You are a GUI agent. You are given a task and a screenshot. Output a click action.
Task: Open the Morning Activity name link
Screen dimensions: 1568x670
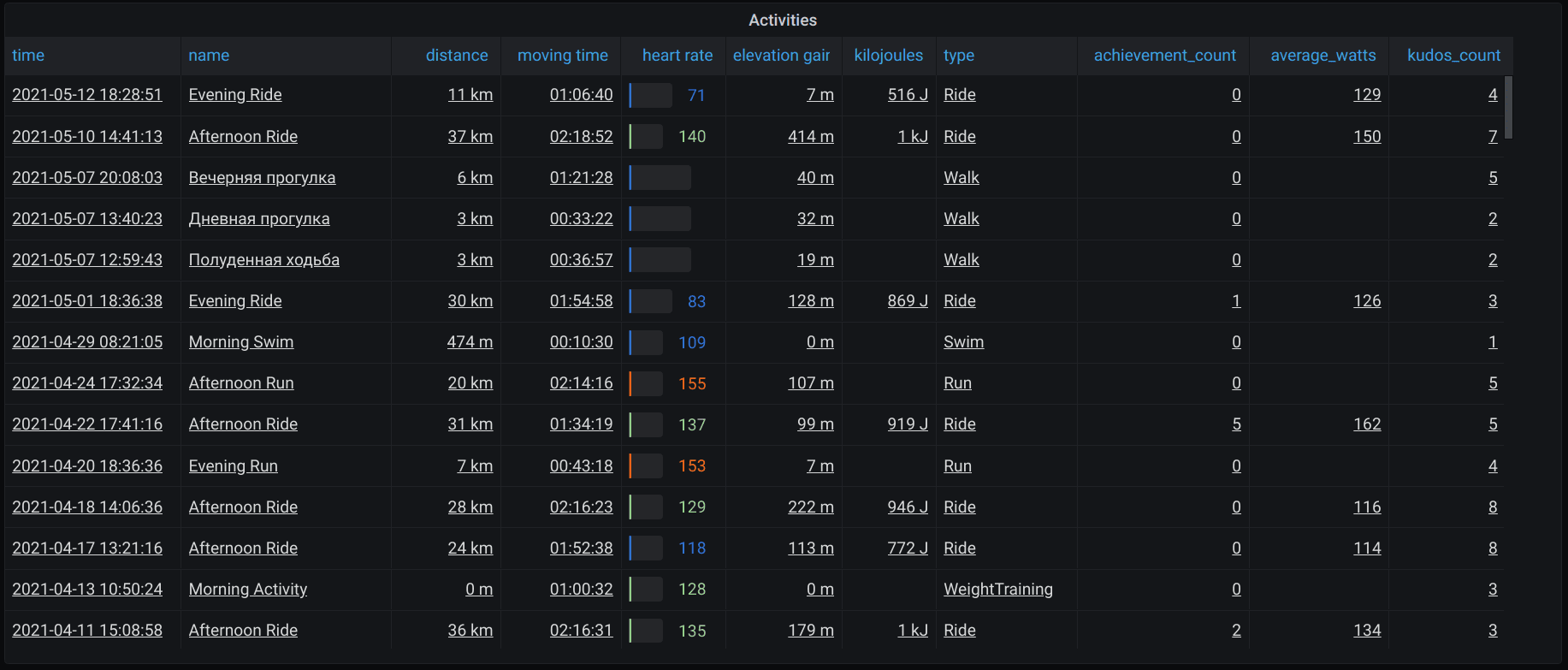pos(248,590)
